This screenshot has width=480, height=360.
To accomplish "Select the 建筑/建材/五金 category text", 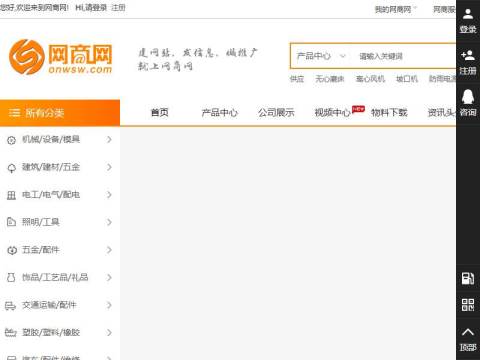I will point(51,167).
